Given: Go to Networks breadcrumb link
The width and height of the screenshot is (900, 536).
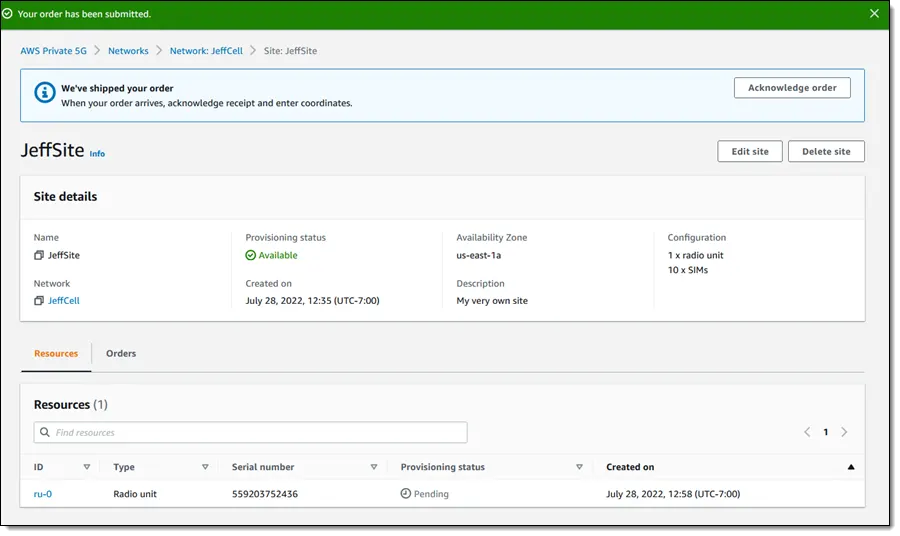Looking at the screenshot, I should click(x=128, y=51).
